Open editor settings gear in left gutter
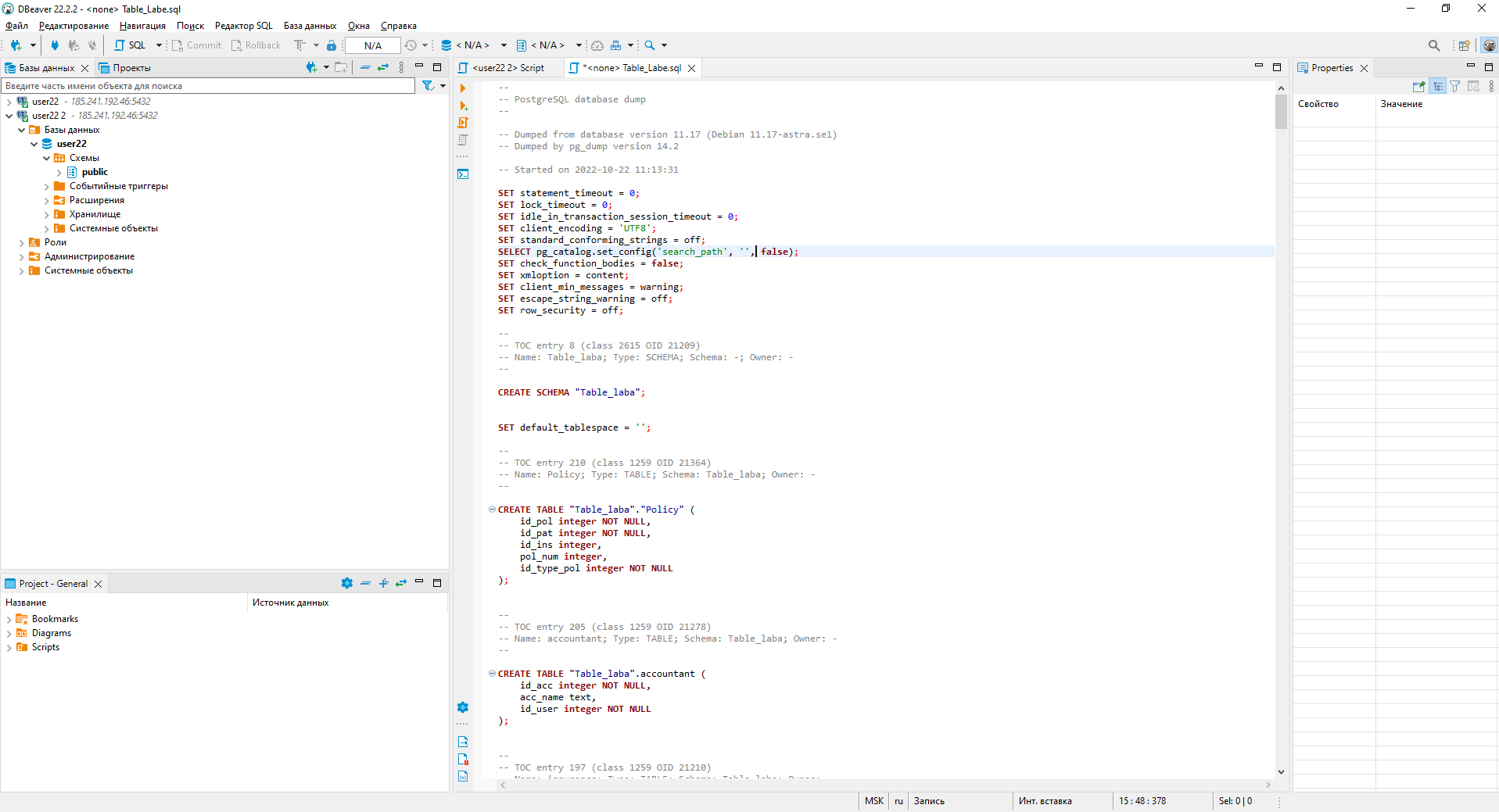The image size is (1499, 812). (x=463, y=707)
